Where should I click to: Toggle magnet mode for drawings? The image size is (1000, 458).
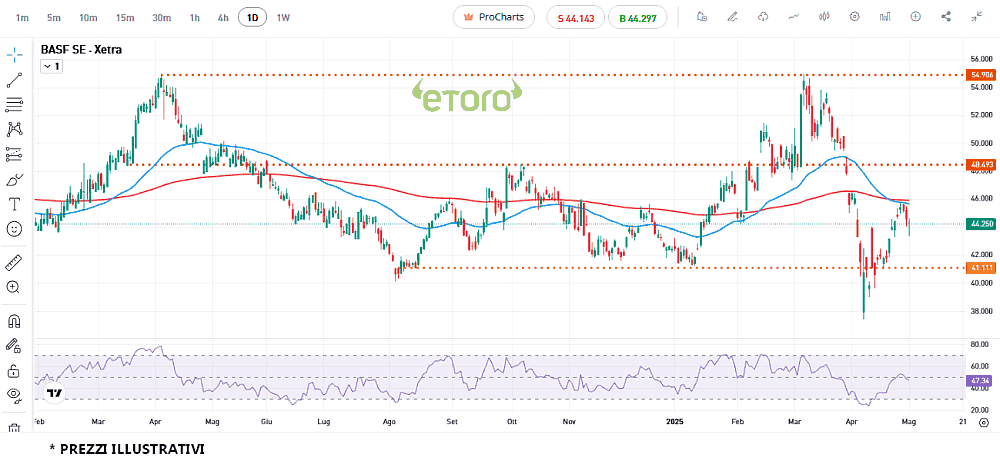coord(14,320)
